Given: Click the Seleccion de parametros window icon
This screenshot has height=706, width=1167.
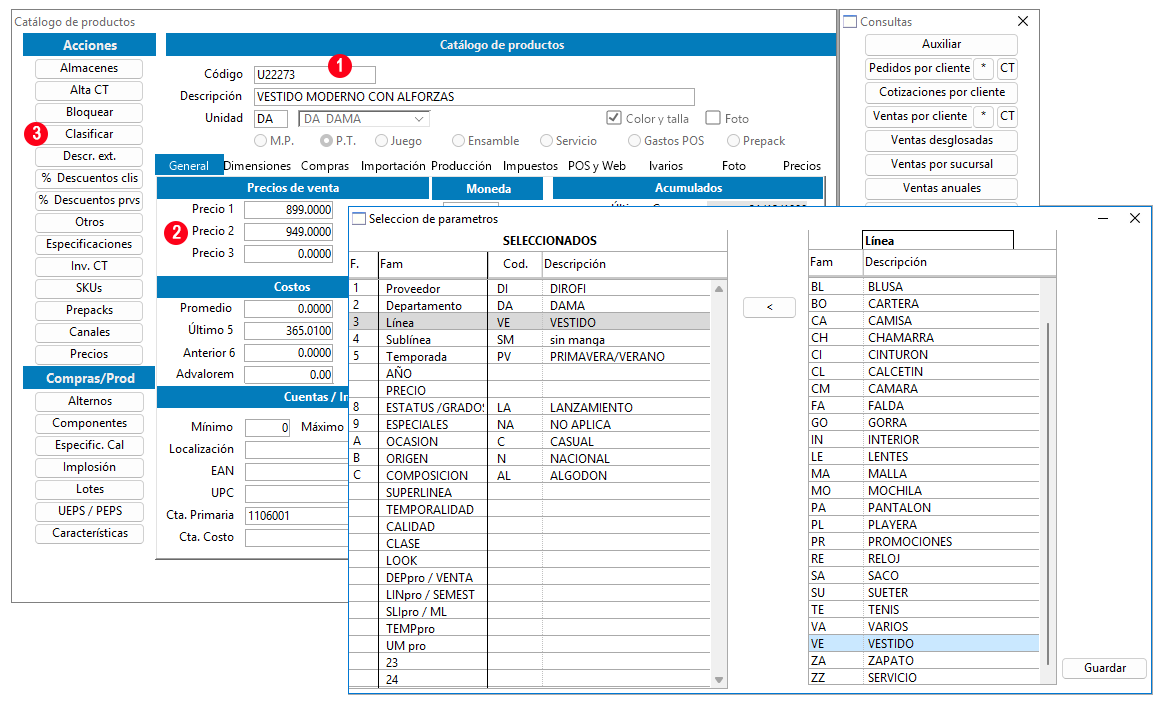Looking at the screenshot, I should 359,219.
